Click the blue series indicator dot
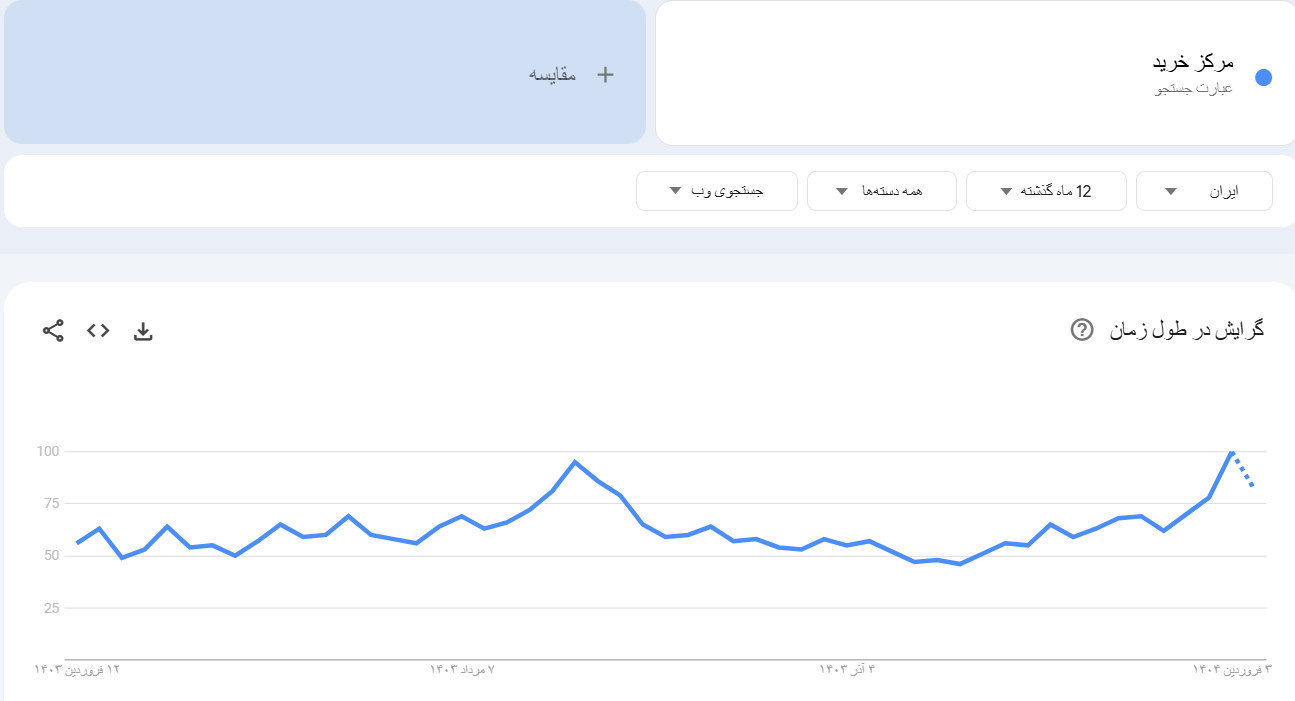1295x701 pixels. click(x=1263, y=76)
